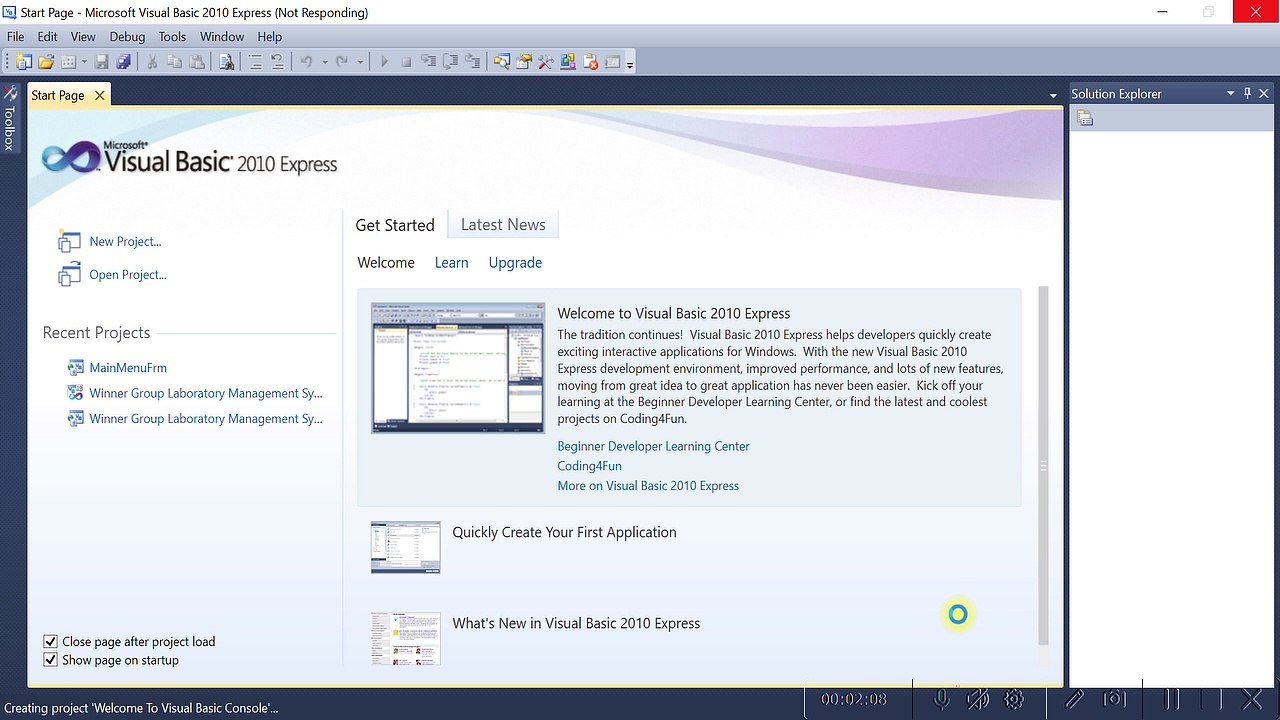The width and height of the screenshot is (1280, 720).
Task: Open the Window menu
Action: click(222, 36)
